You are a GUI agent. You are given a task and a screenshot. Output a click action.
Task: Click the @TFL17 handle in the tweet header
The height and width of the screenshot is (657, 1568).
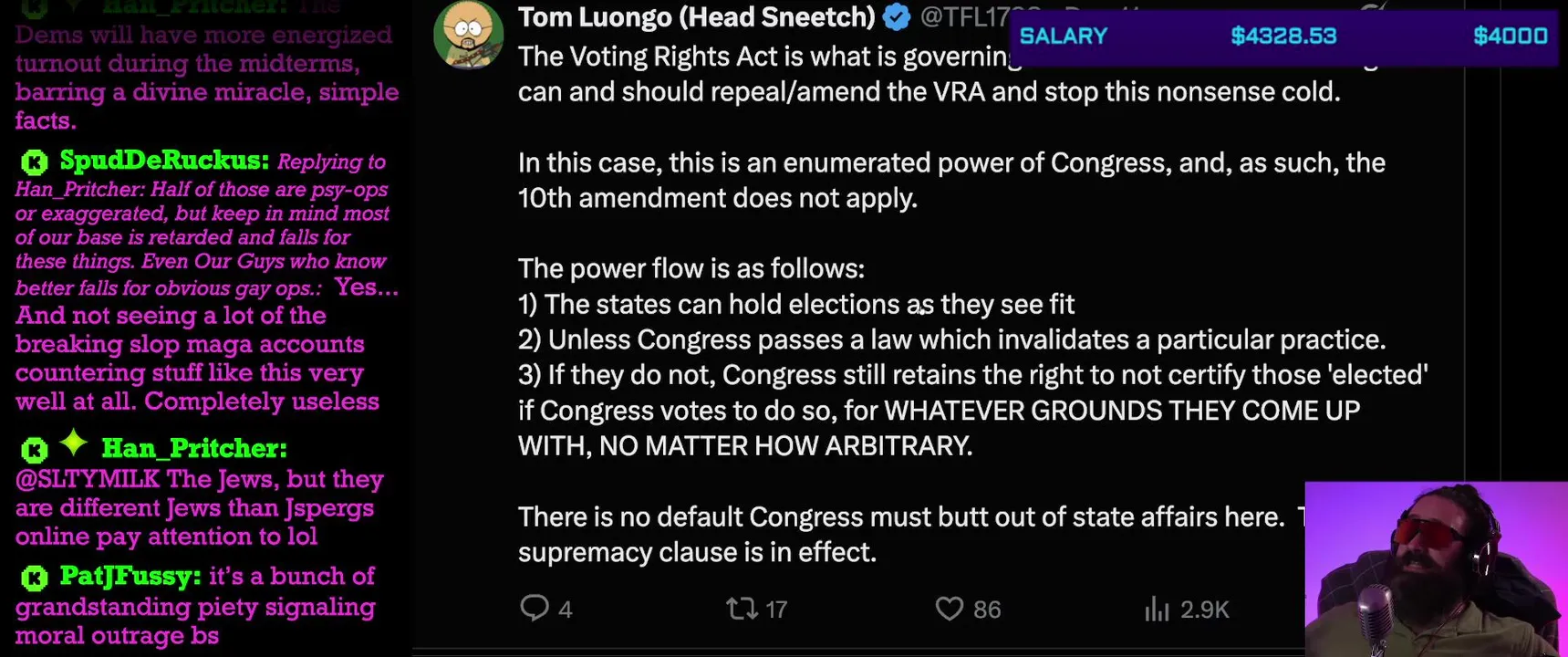963,16
